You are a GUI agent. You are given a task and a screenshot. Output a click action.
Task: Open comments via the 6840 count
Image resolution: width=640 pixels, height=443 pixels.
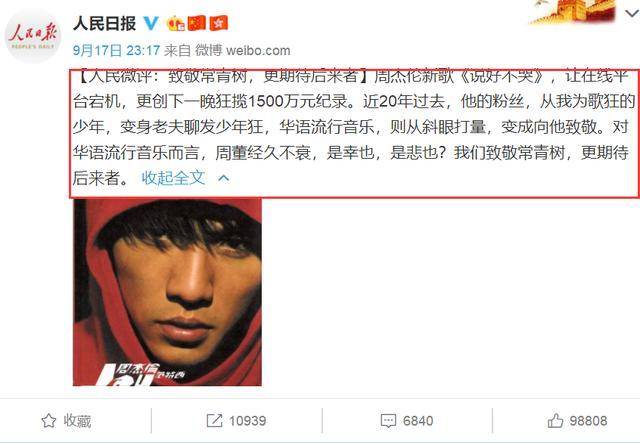coord(418,421)
